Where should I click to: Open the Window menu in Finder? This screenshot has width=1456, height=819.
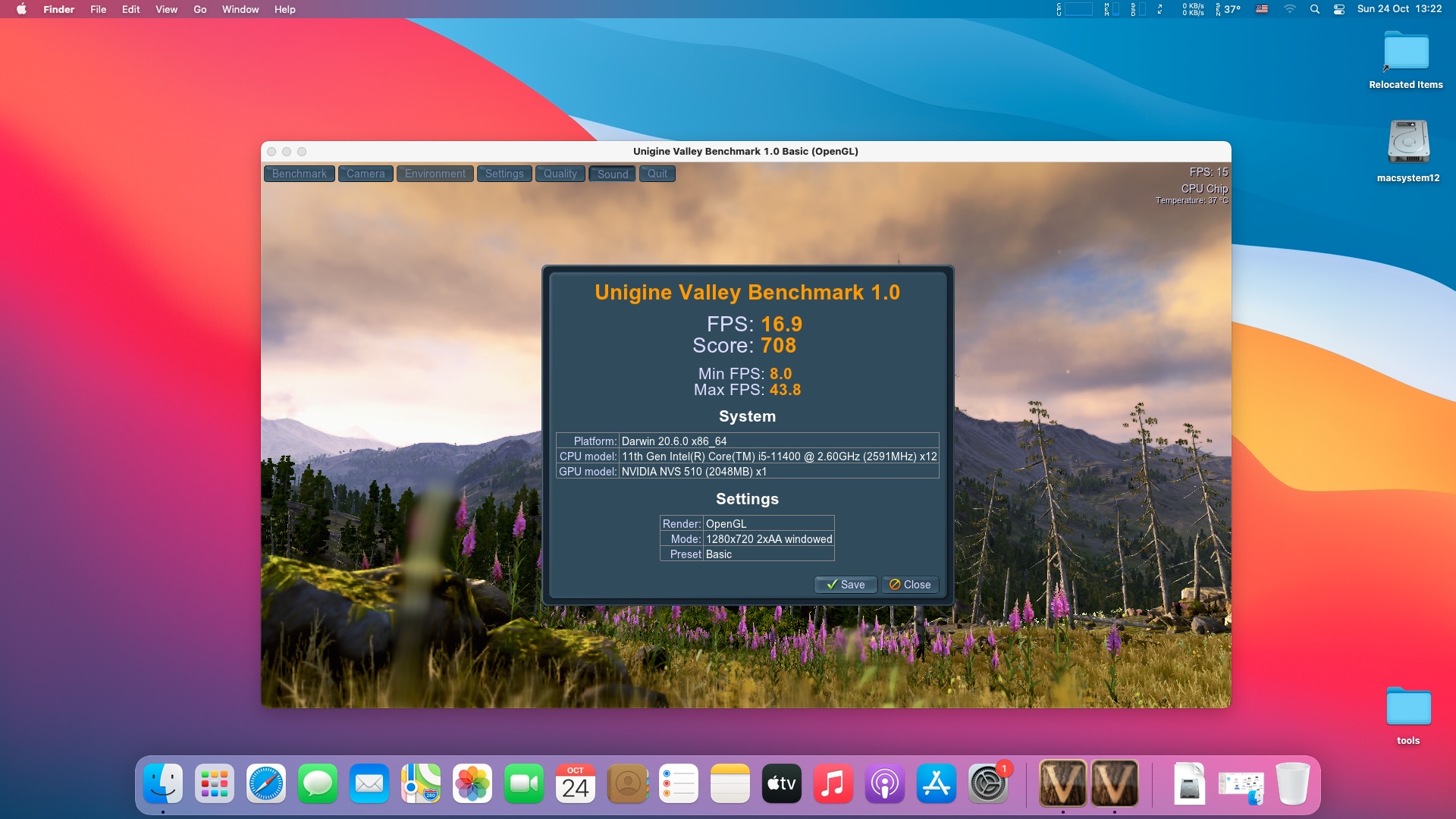(x=240, y=9)
